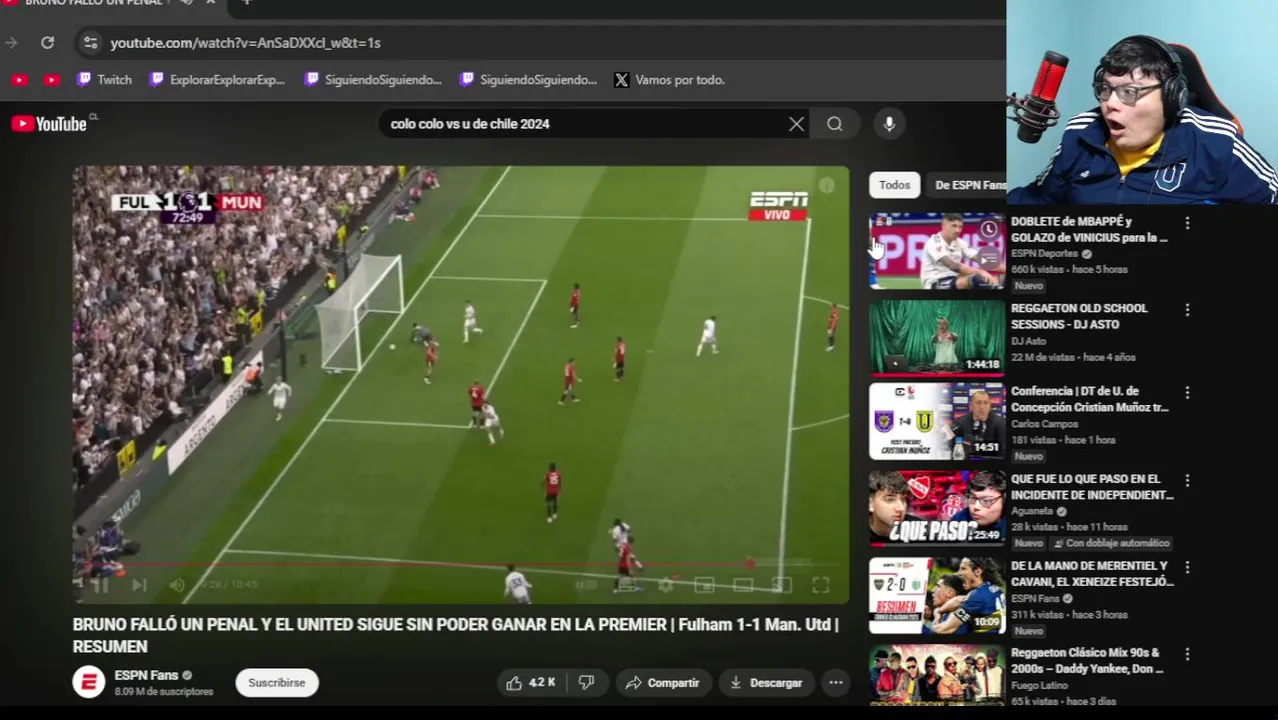The image size is (1278, 720).
Task: Click Carlos Campos channel name
Action: 1044,424
